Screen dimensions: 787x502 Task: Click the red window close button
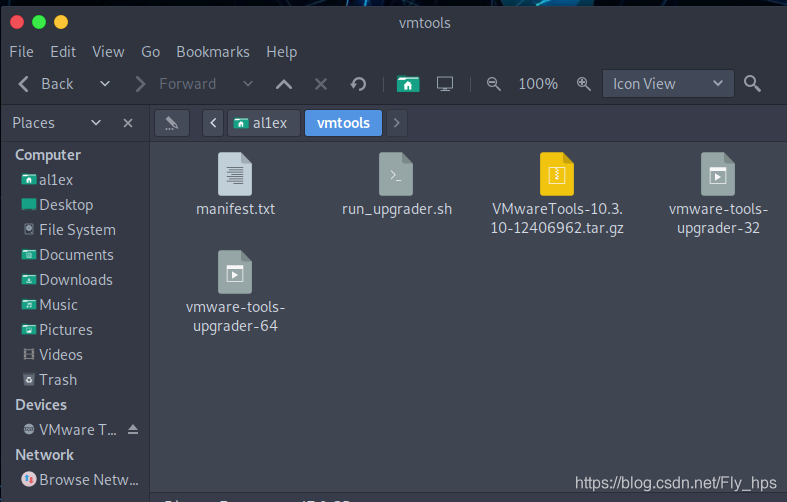pyautogui.click(x=17, y=22)
